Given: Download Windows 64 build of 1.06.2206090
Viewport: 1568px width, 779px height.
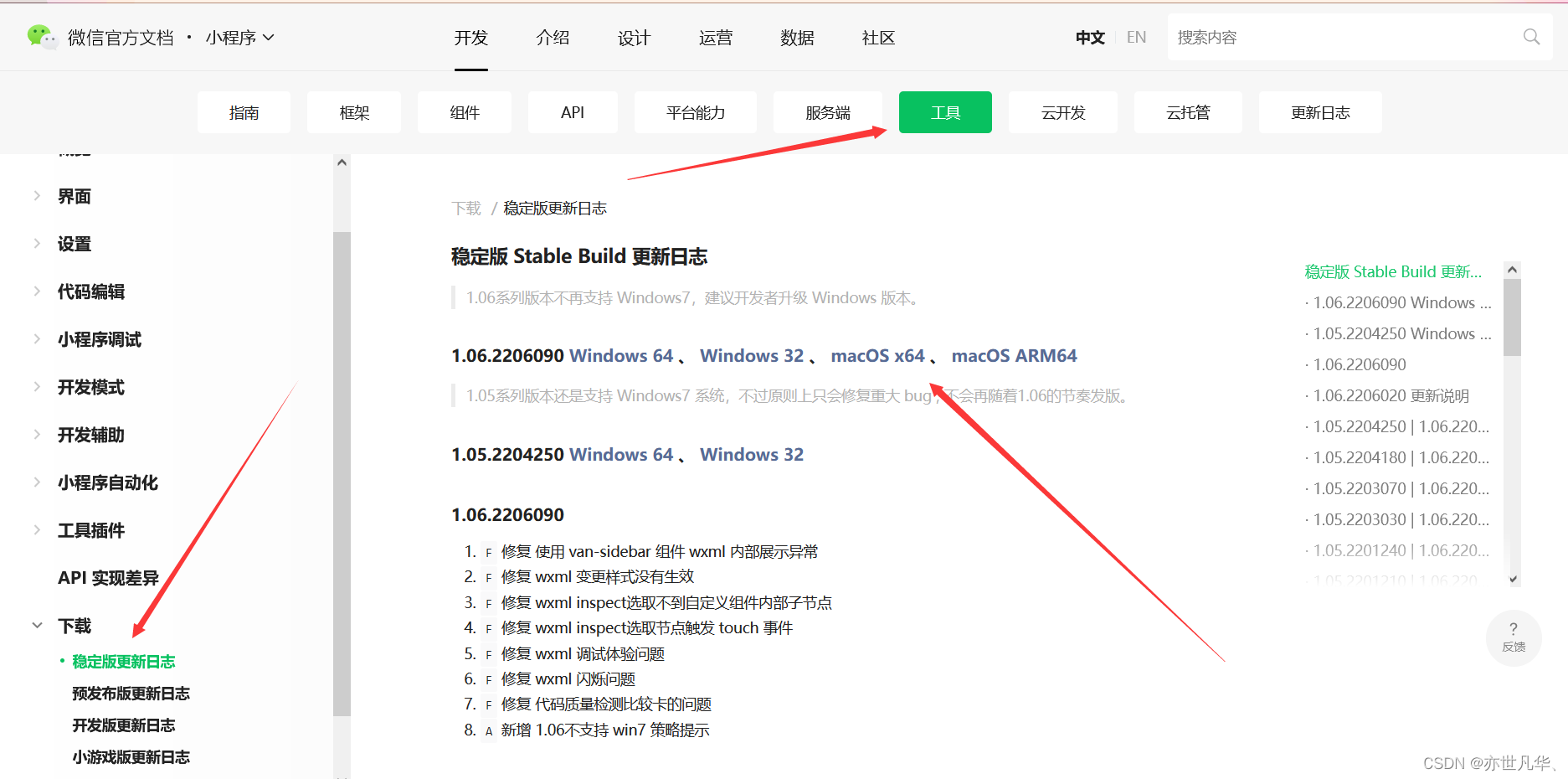Looking at the screenshot, I should (x=620, y=355).
